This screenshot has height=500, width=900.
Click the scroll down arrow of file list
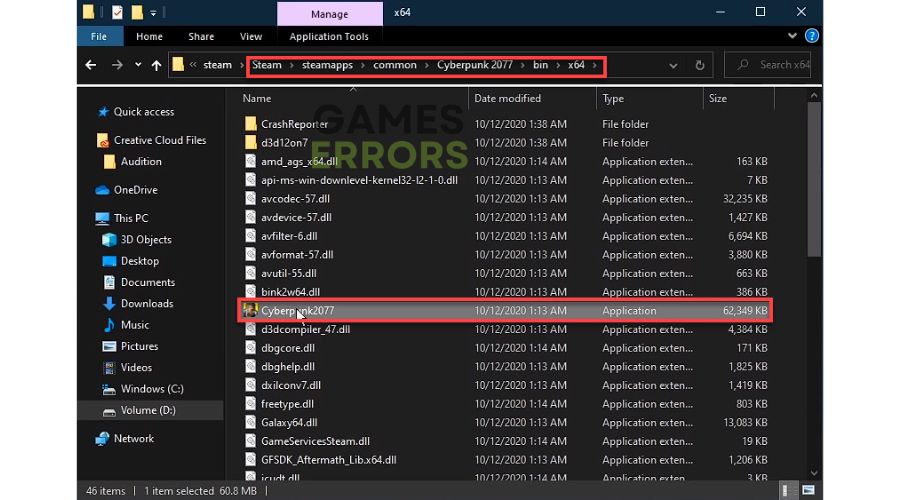pyautogui.click(x=814, y=474)
